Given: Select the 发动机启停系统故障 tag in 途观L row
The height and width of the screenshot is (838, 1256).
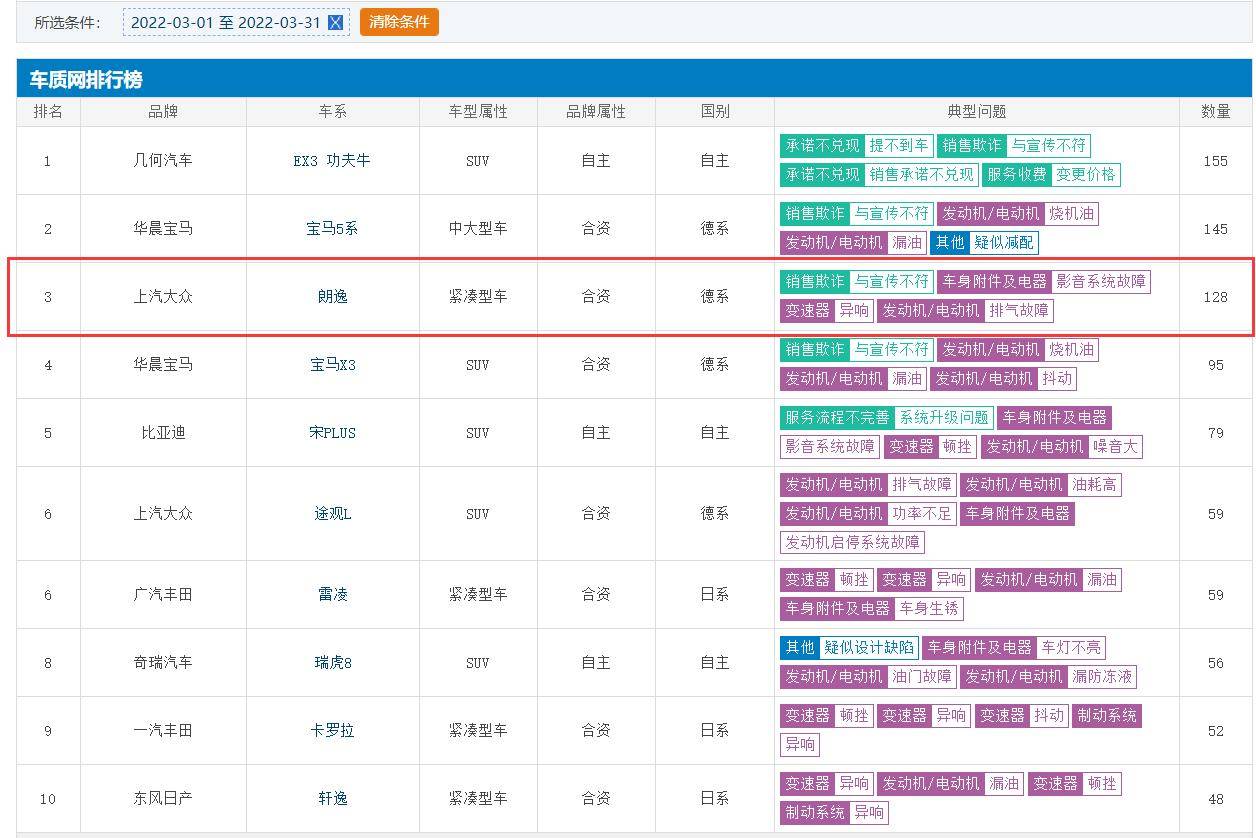Looking at the screenshot, I should [x=852, y=543].
